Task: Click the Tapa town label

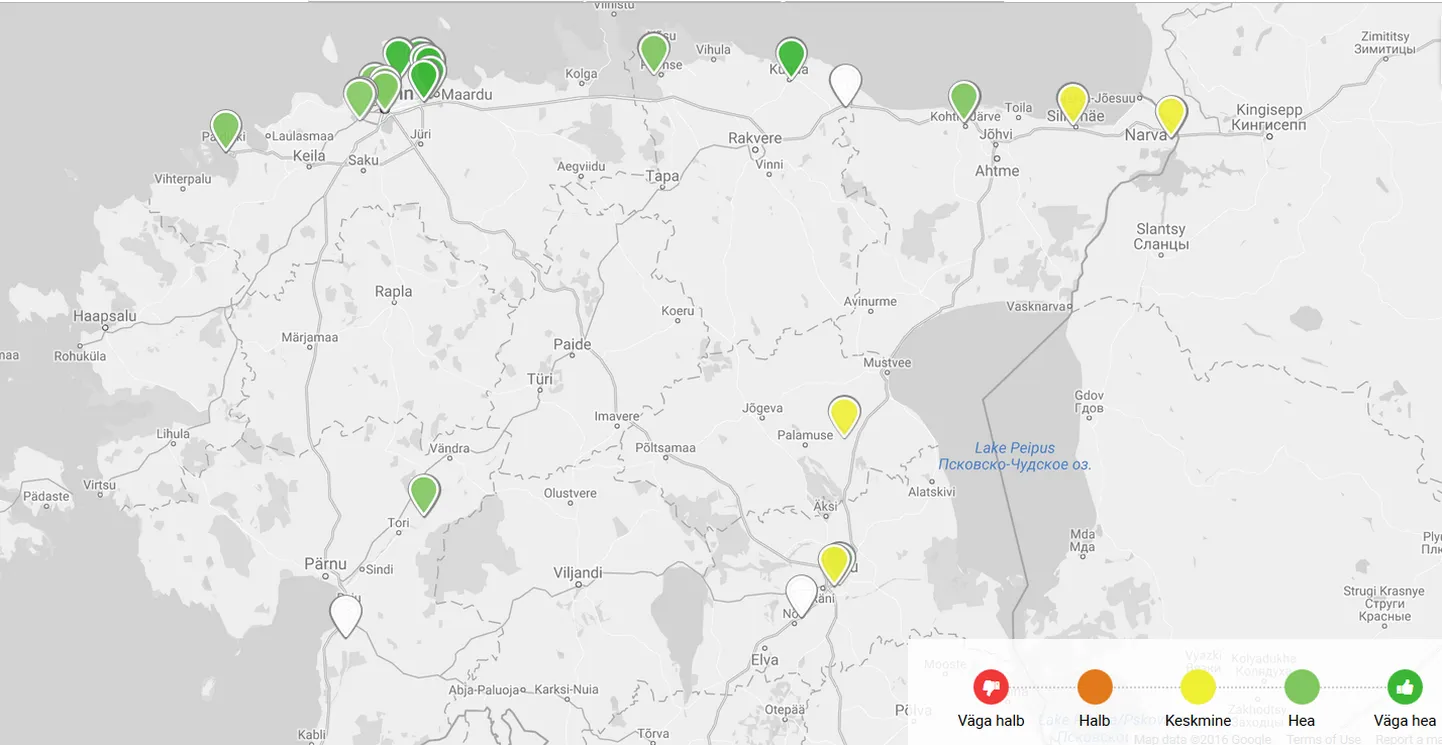Action: point(663,176)
